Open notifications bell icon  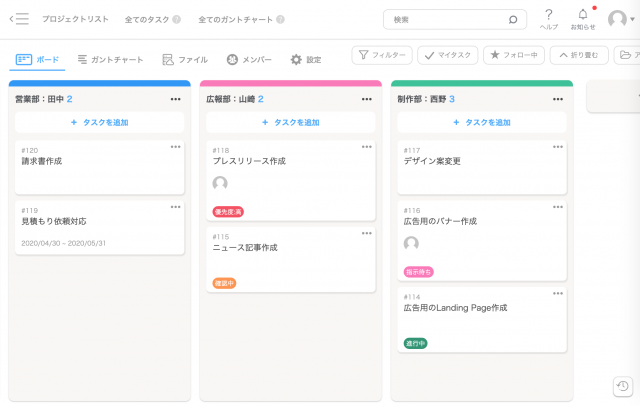pyautogui.click(x=583, y=15)
